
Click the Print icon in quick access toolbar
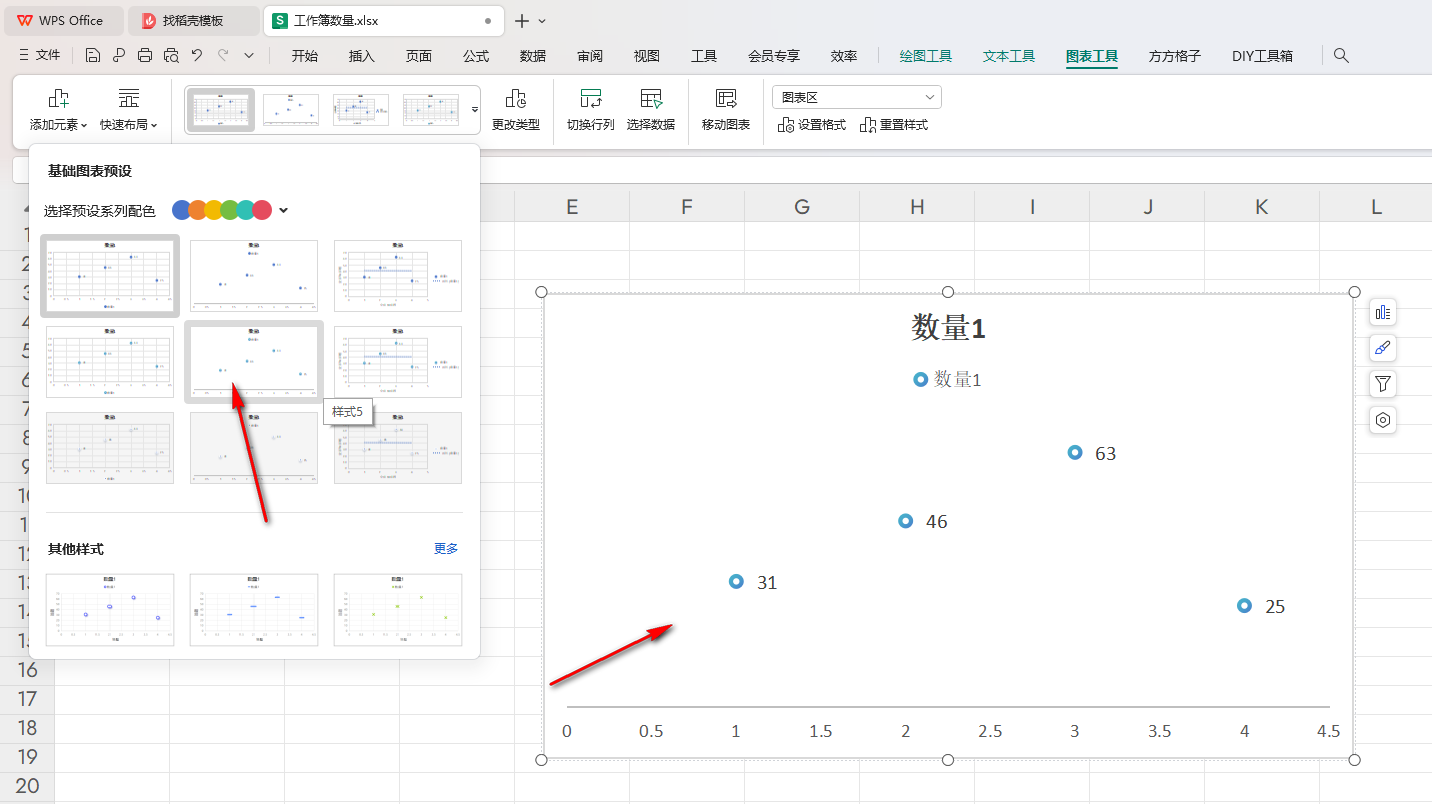pos(145,56)
